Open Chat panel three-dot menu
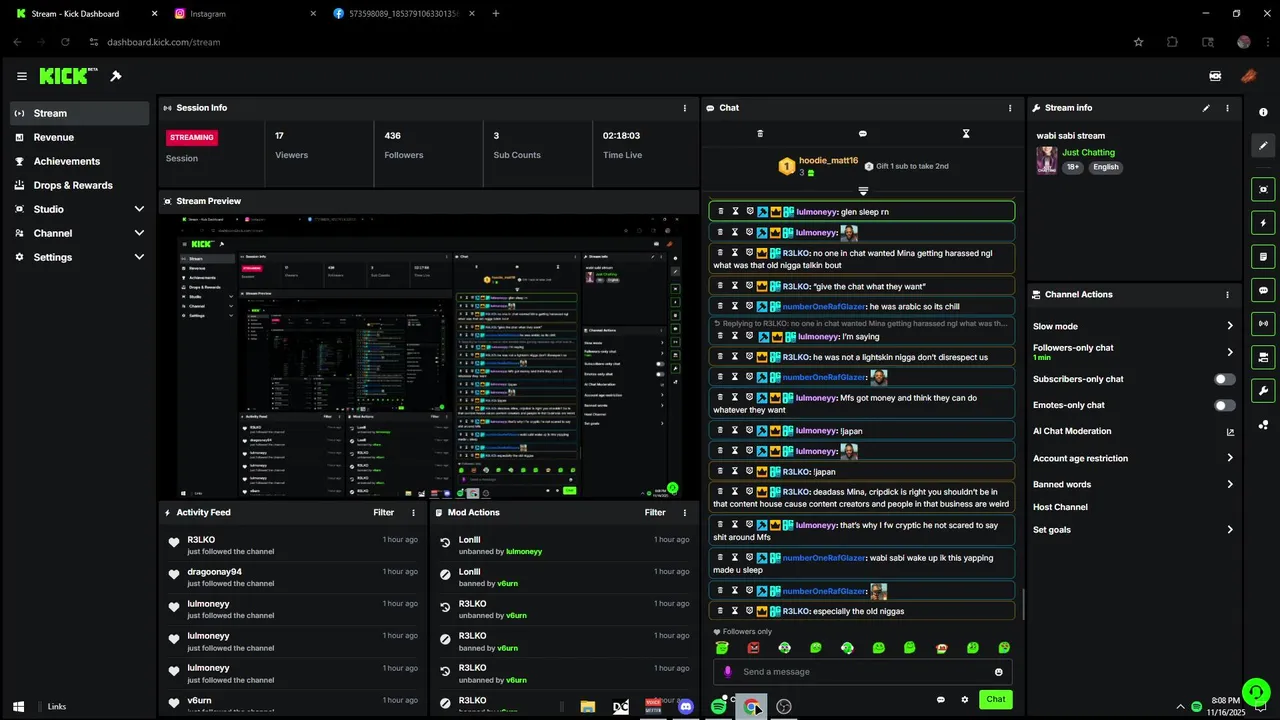The height and width of the screenshot is (720, 1280). click(1010, 108)
